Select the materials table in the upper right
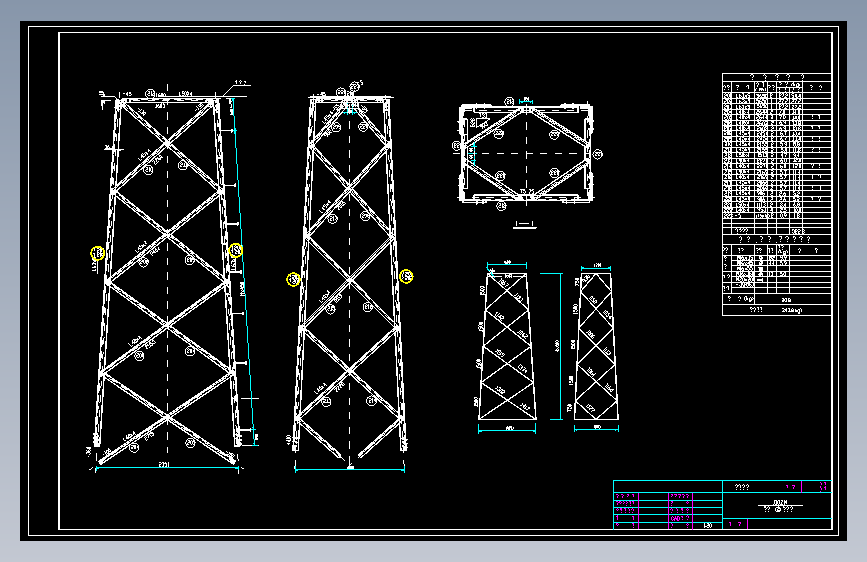 776,194
